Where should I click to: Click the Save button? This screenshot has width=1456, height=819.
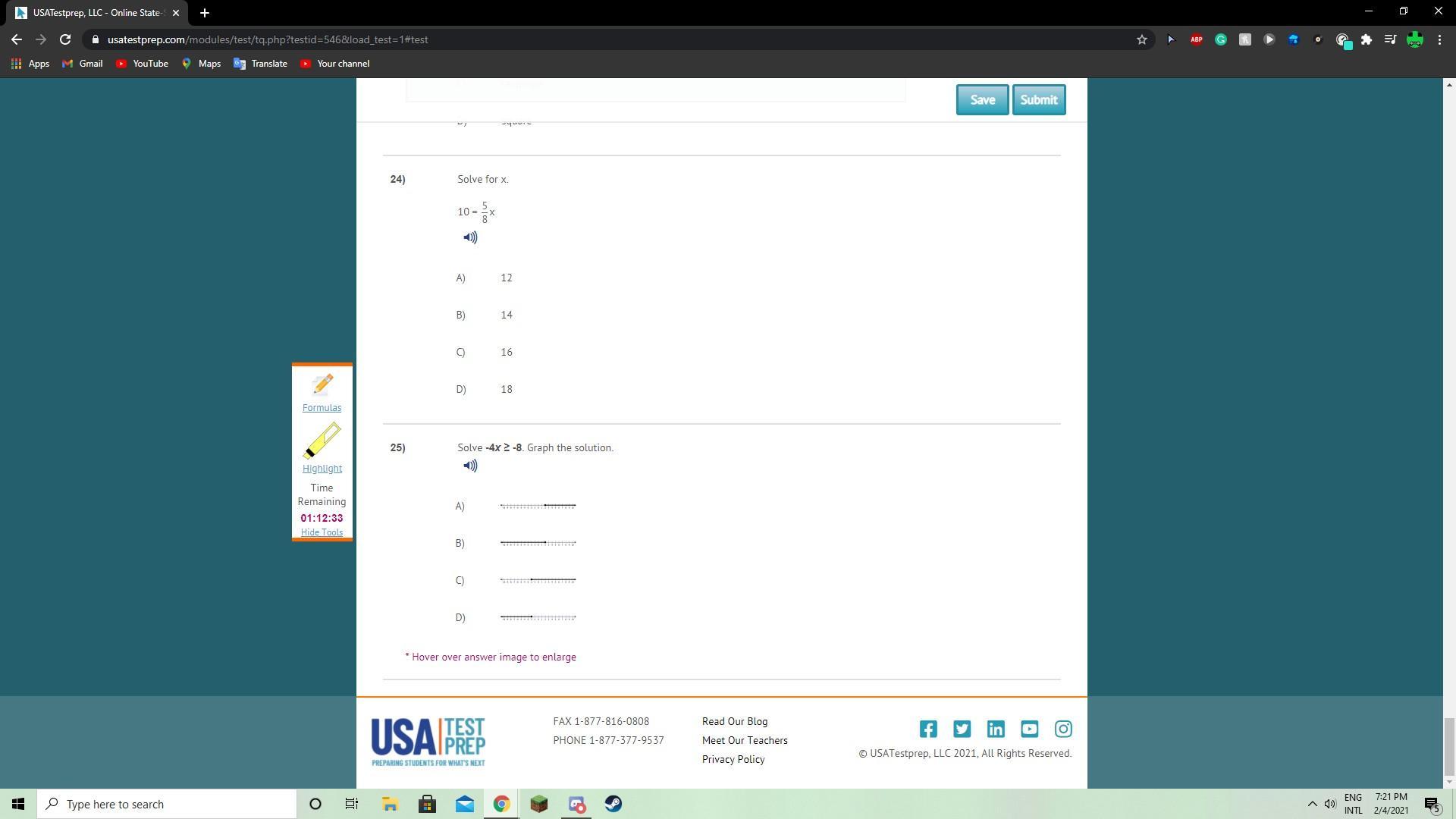(982, 100)
